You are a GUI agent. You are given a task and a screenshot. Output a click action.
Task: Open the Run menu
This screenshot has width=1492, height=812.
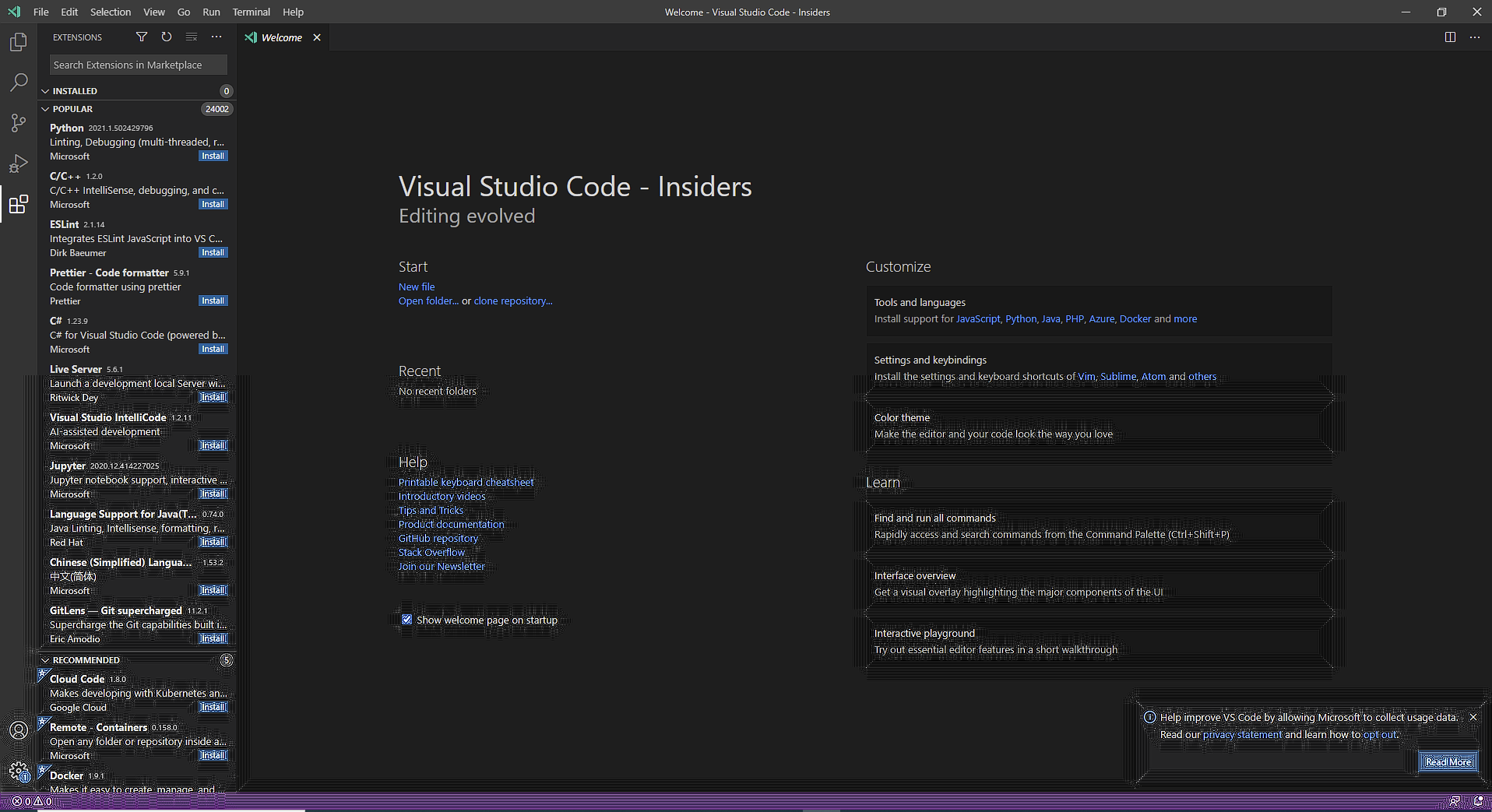point(211,12)
